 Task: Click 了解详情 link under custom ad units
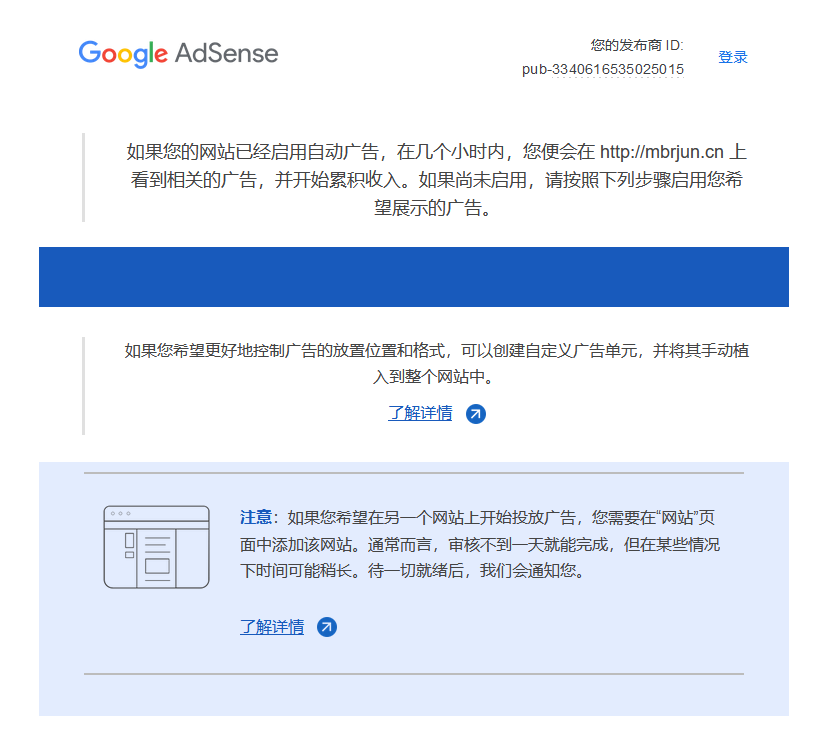[420, 413]
